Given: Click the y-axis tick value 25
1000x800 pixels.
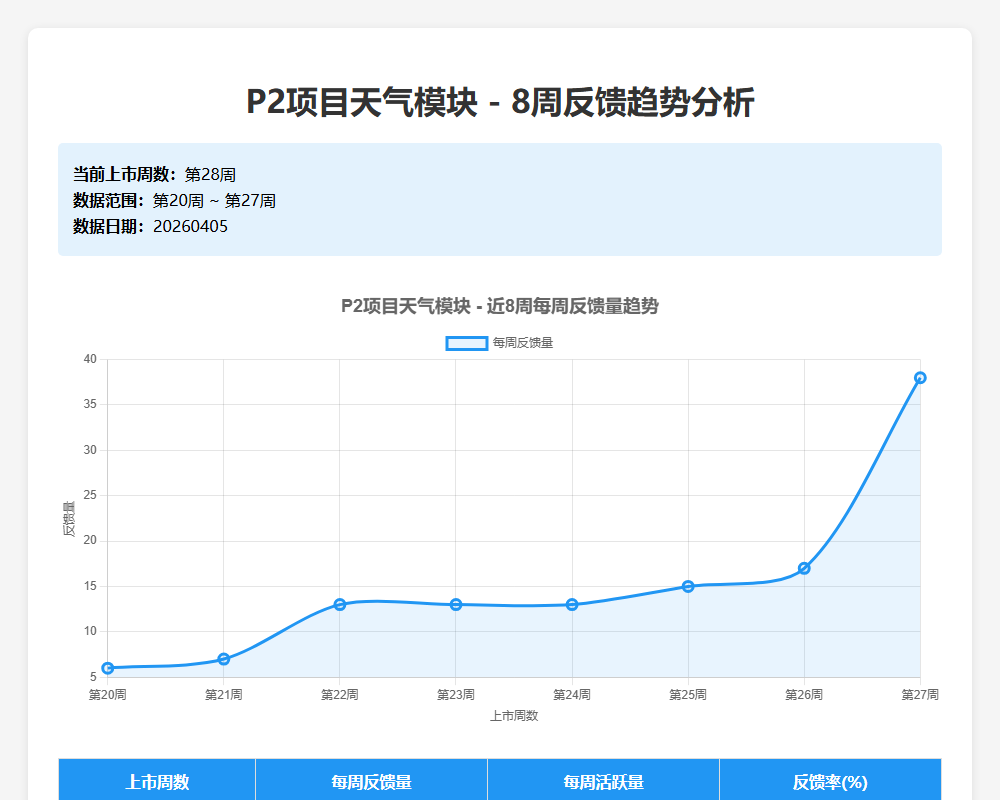Looking at the screenshot, I should click(90, 495).
